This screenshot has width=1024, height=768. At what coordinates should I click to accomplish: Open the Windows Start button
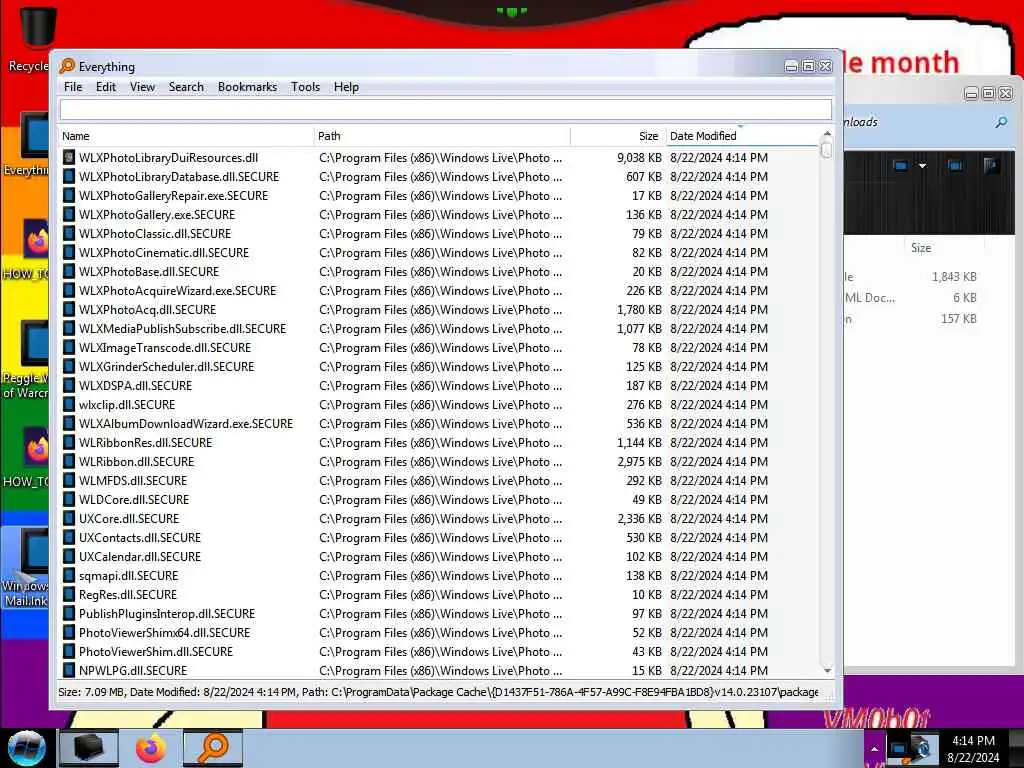(x=26, y=748)
